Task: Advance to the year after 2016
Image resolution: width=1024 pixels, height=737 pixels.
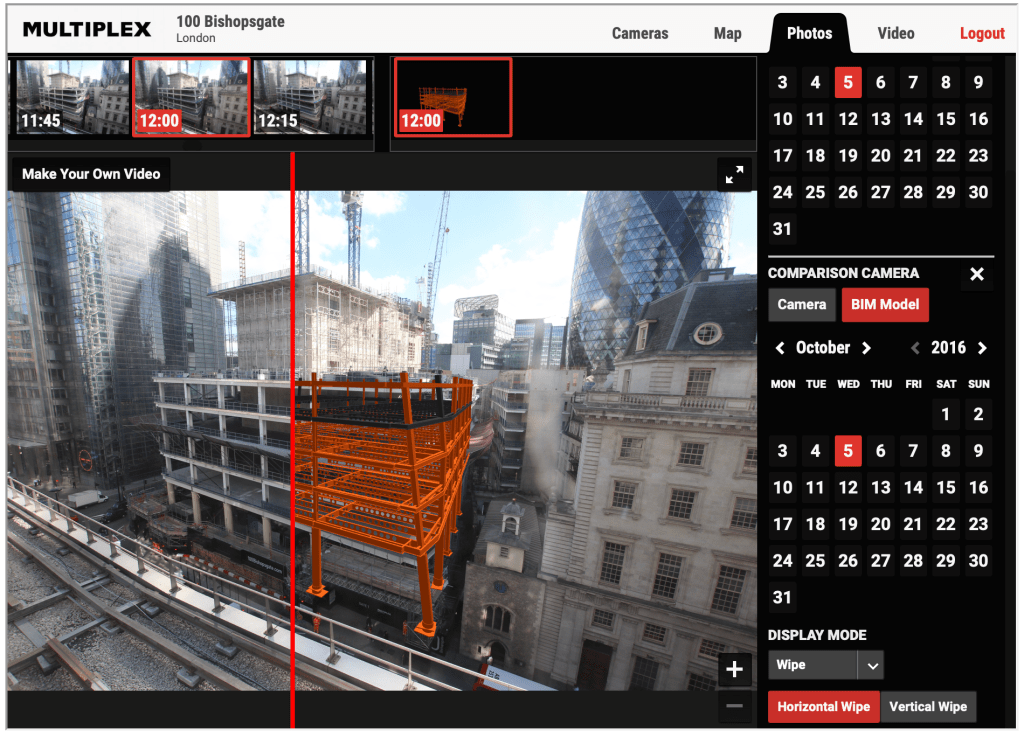Action: pyautogui.click(x=982, y=348)
